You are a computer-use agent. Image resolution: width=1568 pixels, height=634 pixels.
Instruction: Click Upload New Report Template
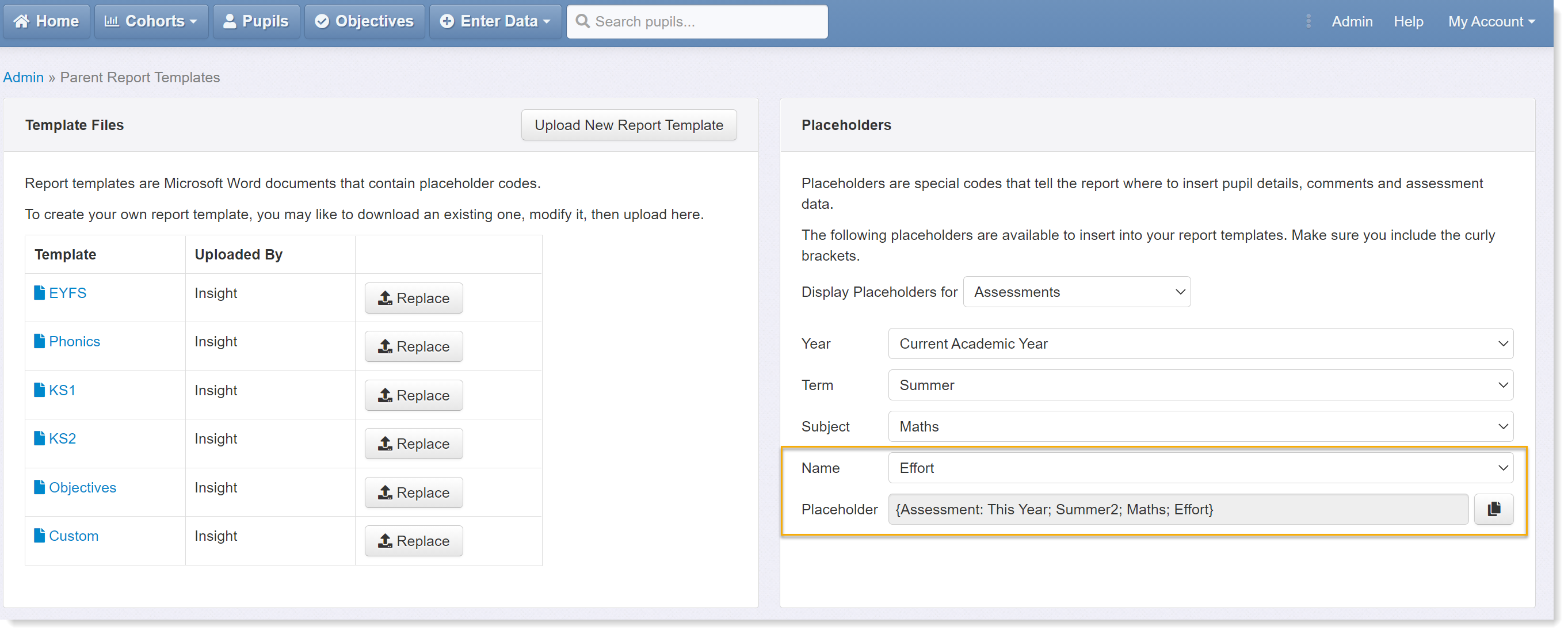tap(629, 125)
